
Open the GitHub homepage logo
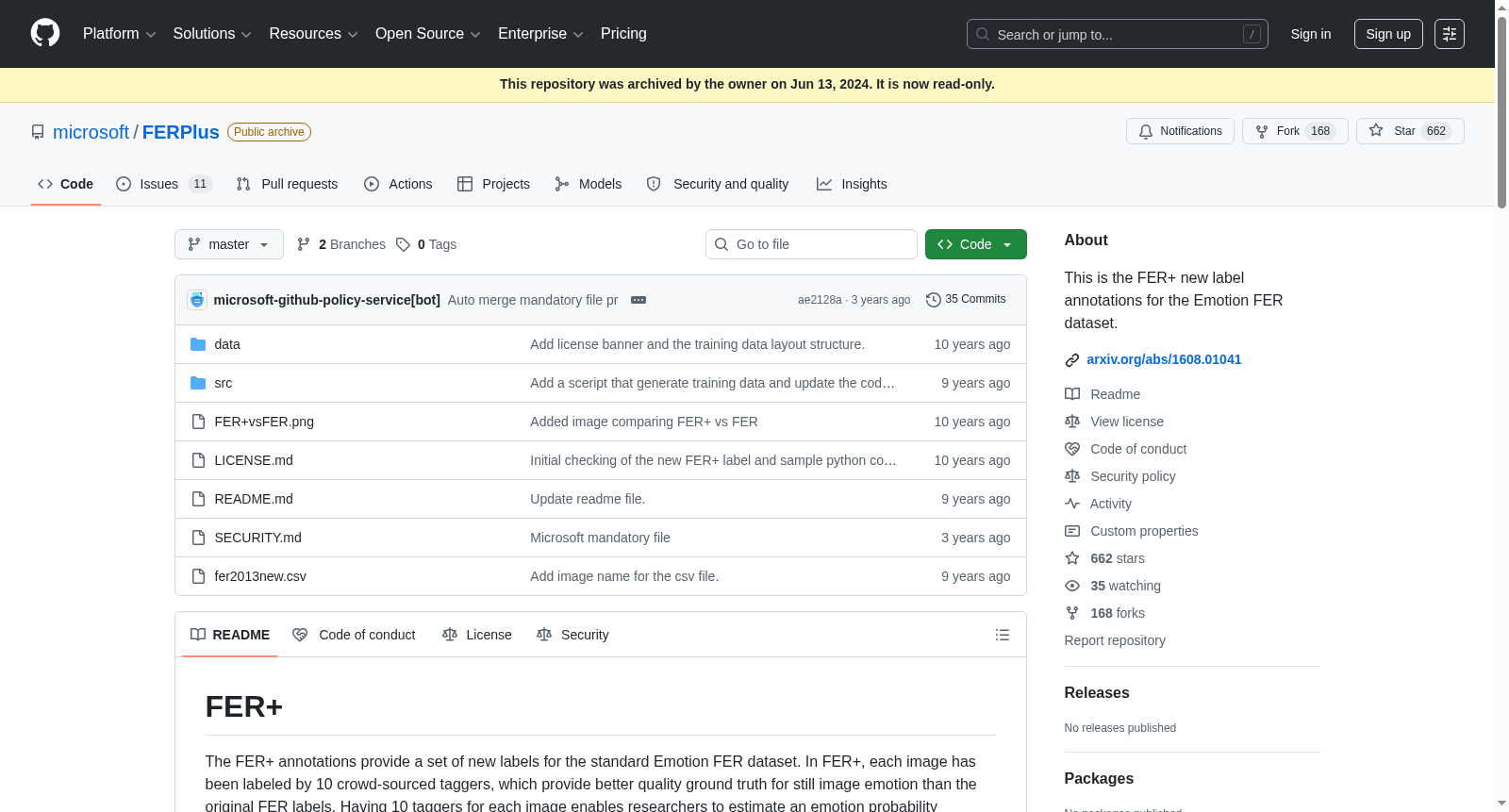tap(45, 34)
